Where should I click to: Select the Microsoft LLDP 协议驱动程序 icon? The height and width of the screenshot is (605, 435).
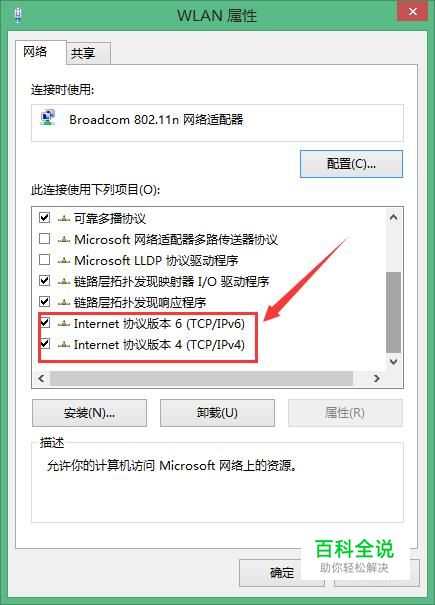coord(64,261)
